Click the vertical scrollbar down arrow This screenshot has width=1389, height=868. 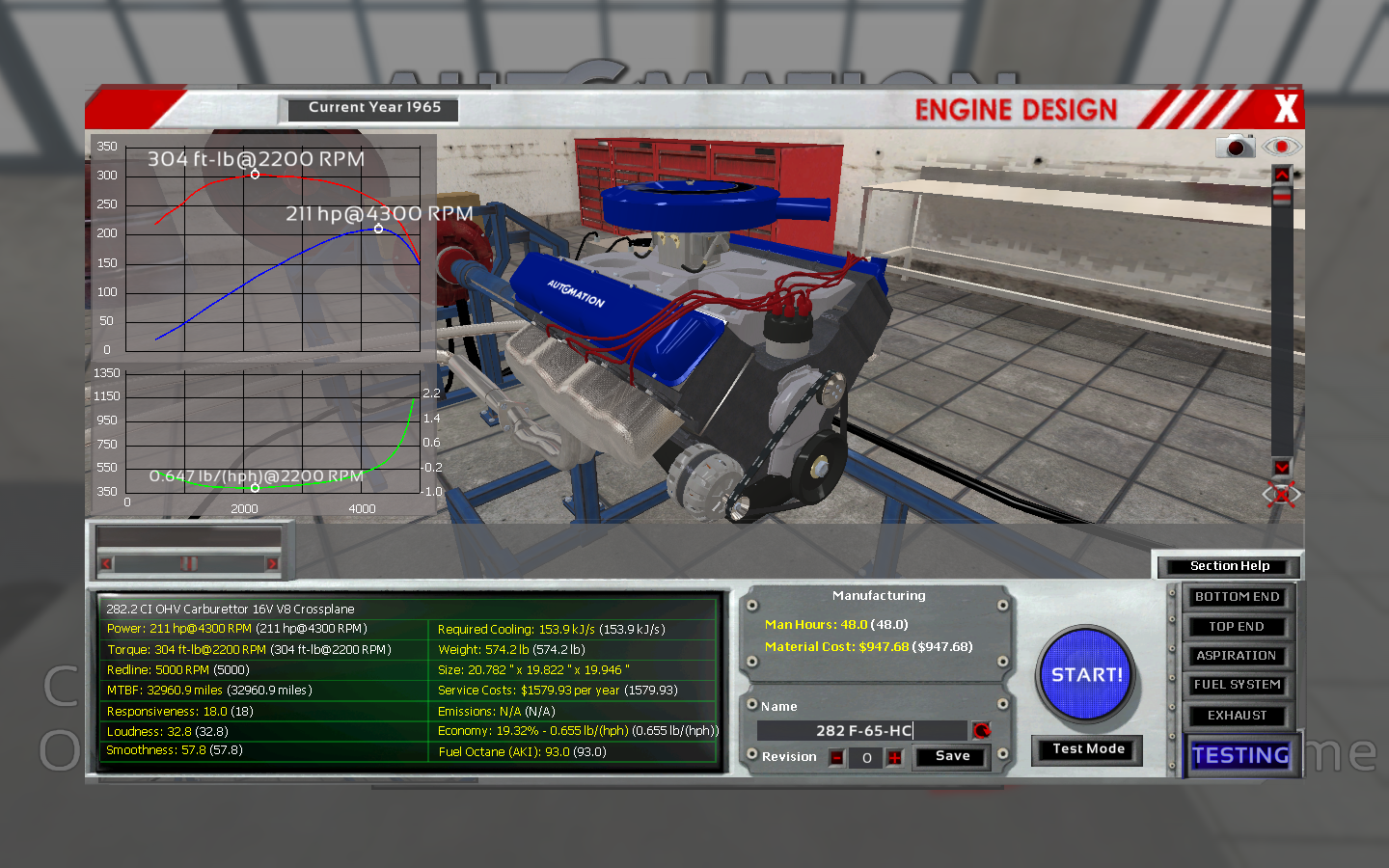point(1281,467)
